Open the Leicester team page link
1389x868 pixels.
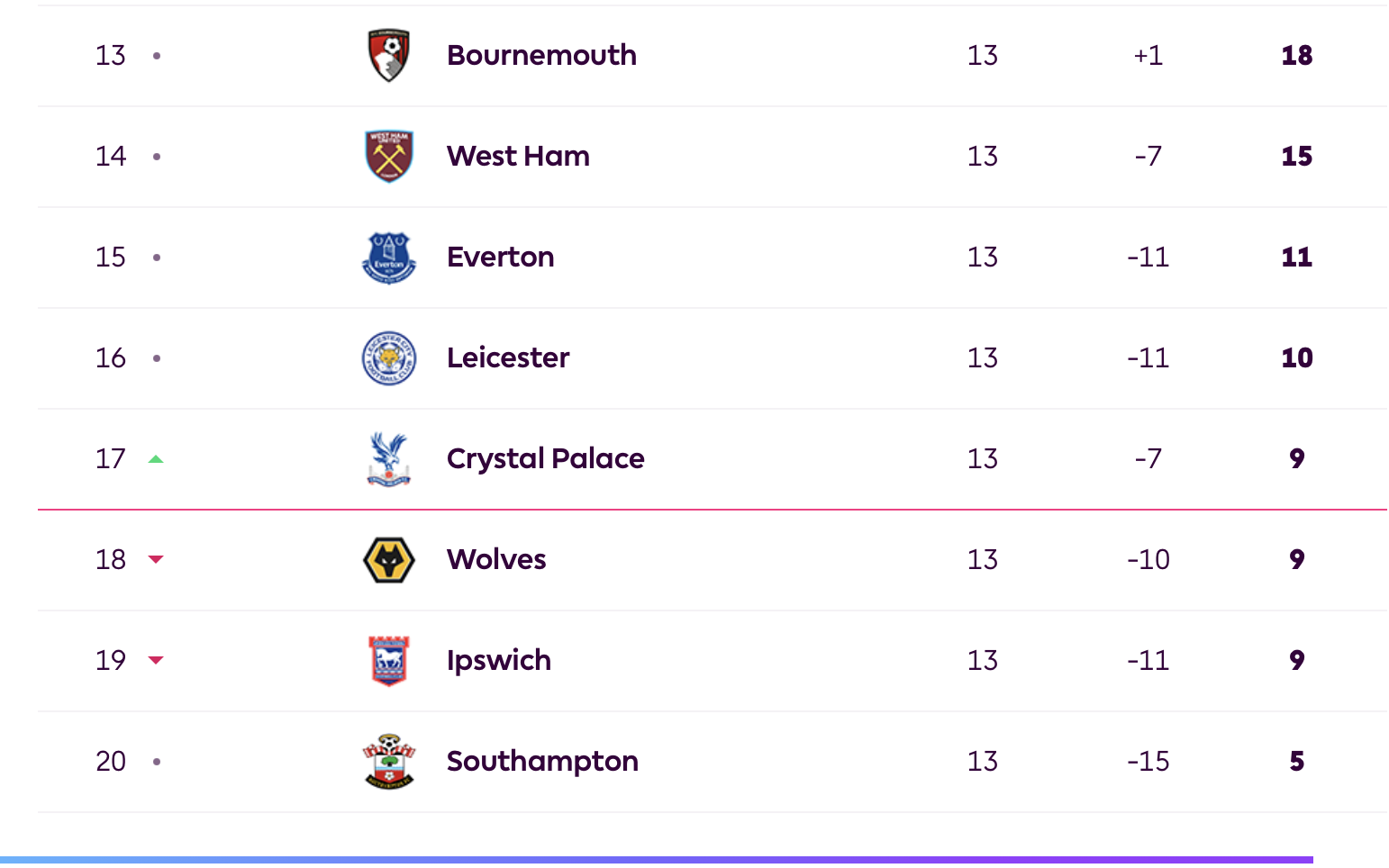508,358
